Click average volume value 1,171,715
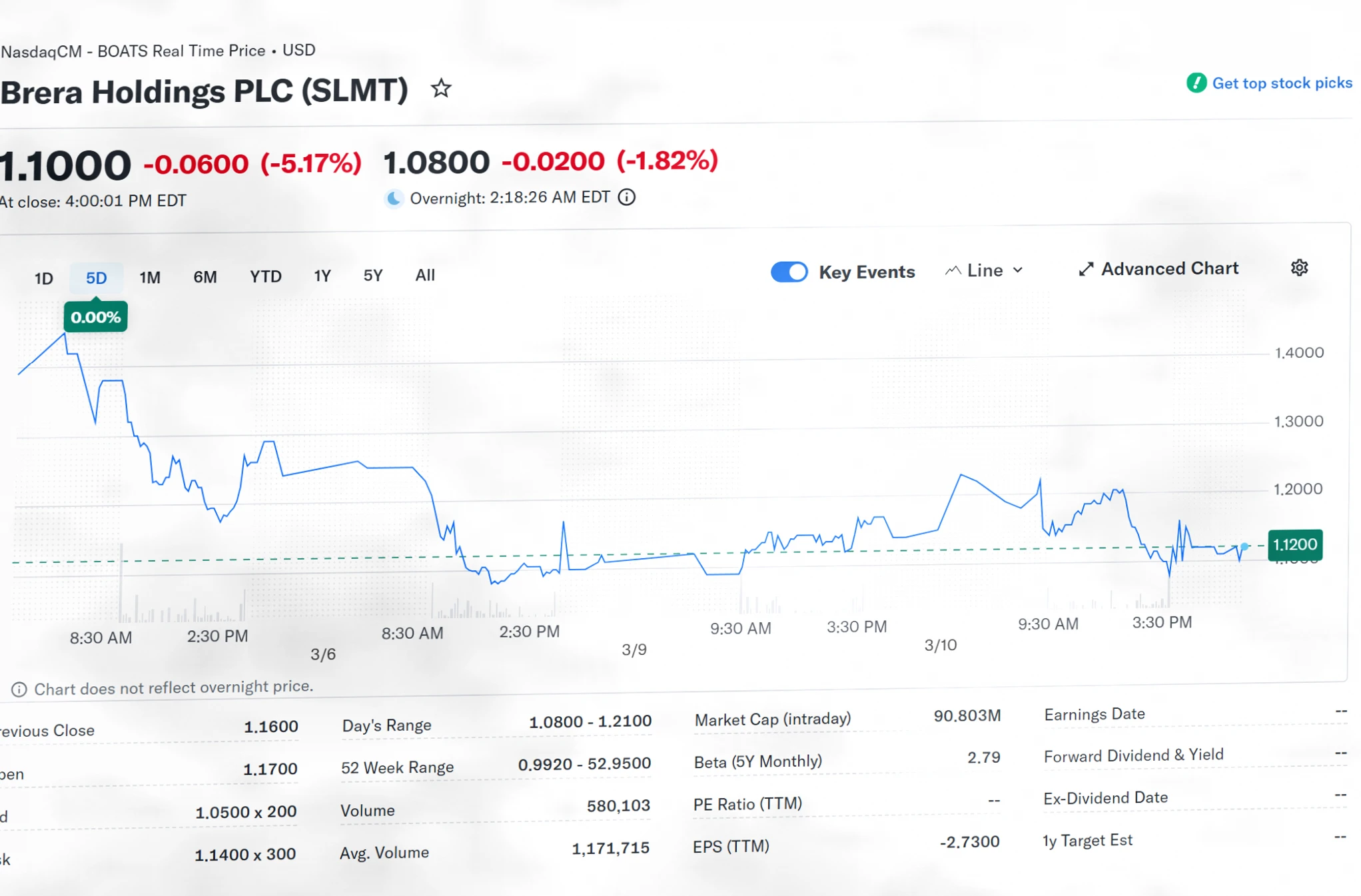Viewport: 1361px width, 896px height. point(611,848)
